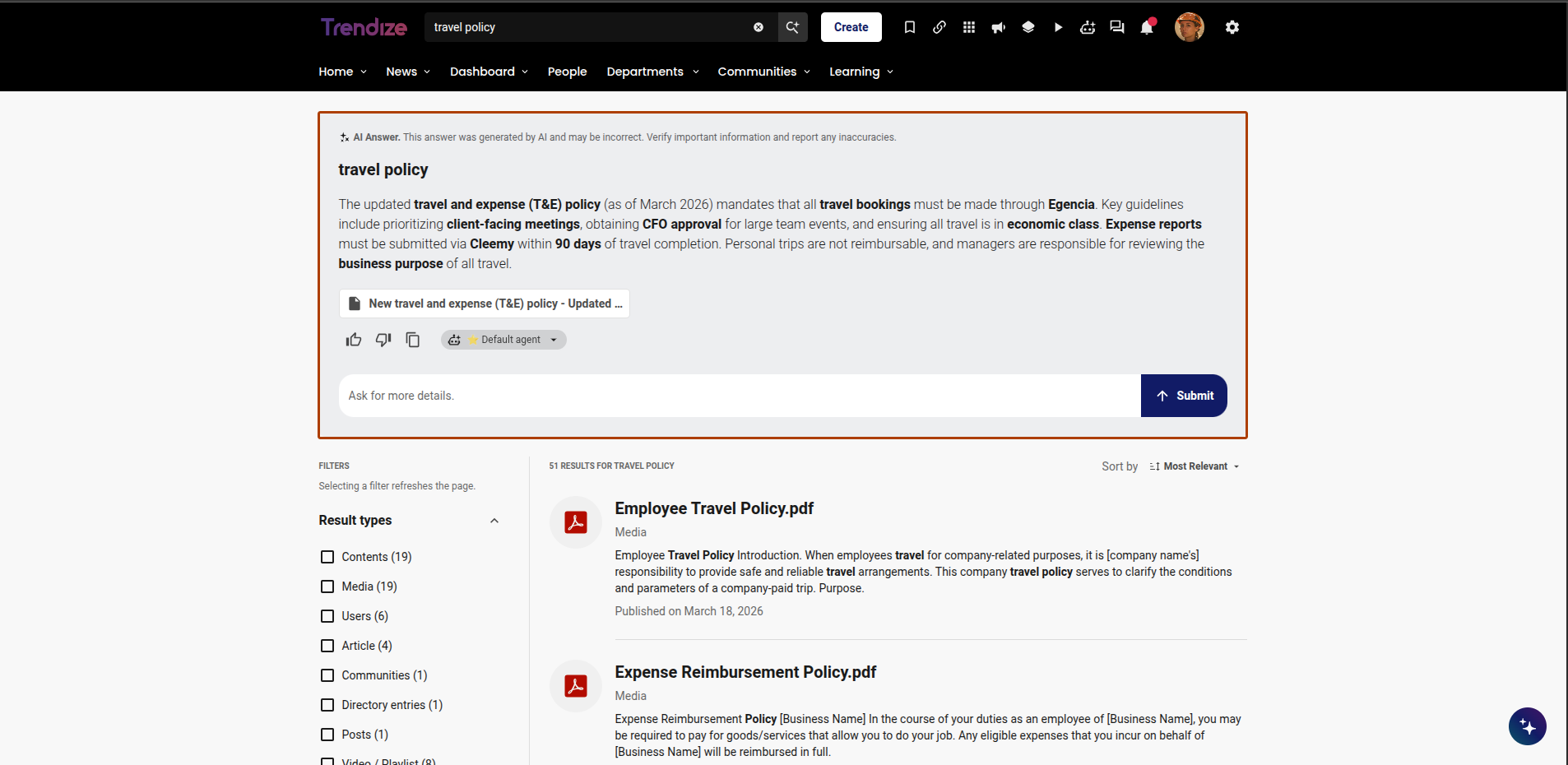Click the document icon on the T&E policy source
Viewport: 1568px width, 765px height.
355,304
